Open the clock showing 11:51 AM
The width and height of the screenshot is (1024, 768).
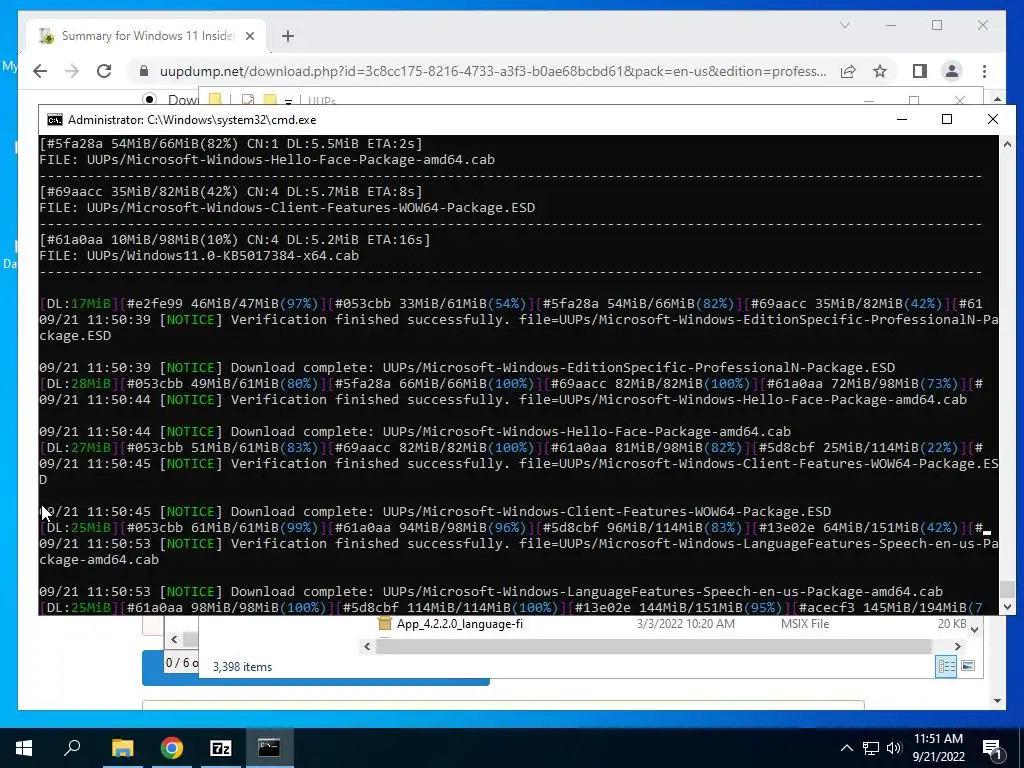938,748
